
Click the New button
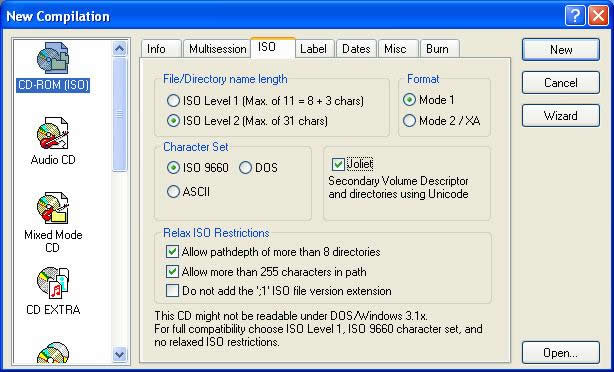[x=561, y=49]
